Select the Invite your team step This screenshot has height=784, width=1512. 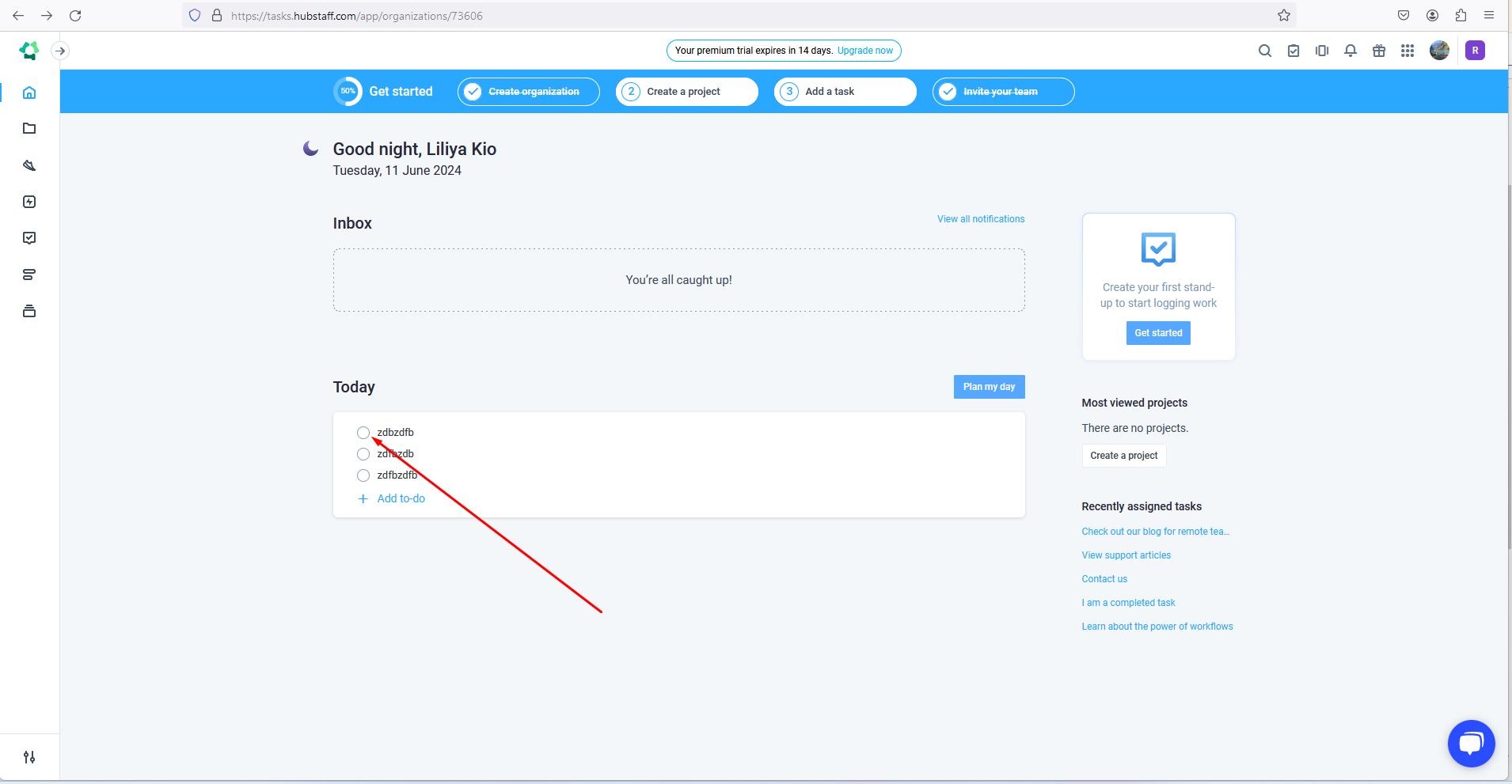tap(1003, 92)
